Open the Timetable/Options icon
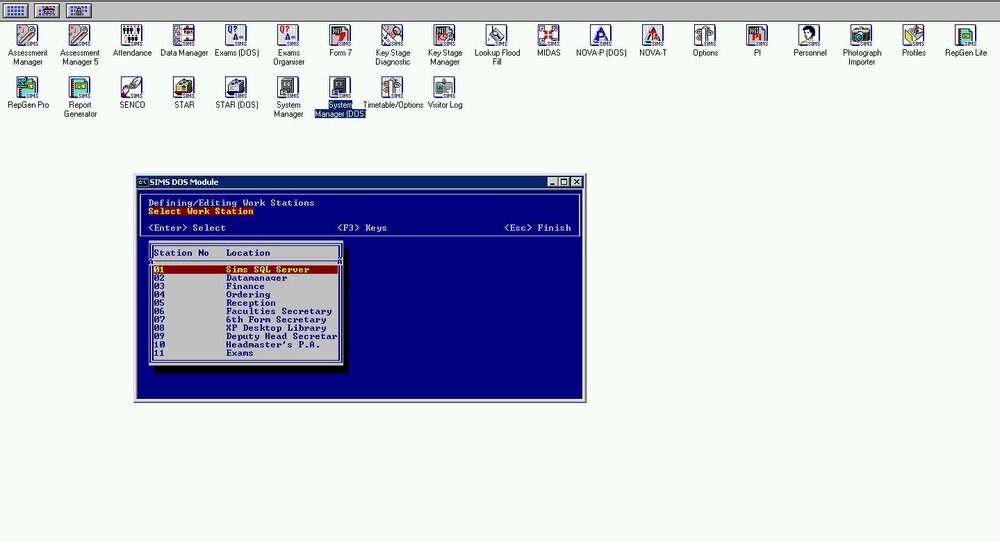Viewport: 1000px width, 542px height. coord(392,87)
